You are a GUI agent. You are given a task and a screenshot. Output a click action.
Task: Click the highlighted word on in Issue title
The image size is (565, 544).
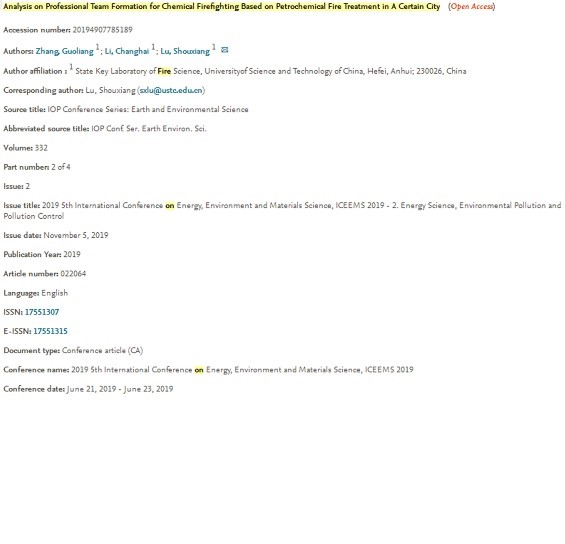pyautogui.click(x=170, y=205)
